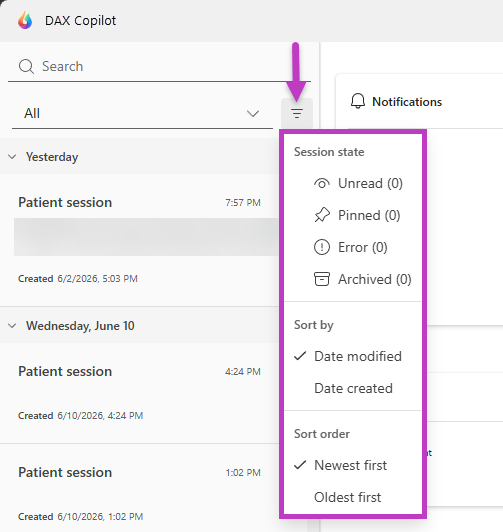Collapse the Yesterday group
Image resolution: width=503 pixels, height=532 pixels.
pyautogui.click(x=12, y=157)
